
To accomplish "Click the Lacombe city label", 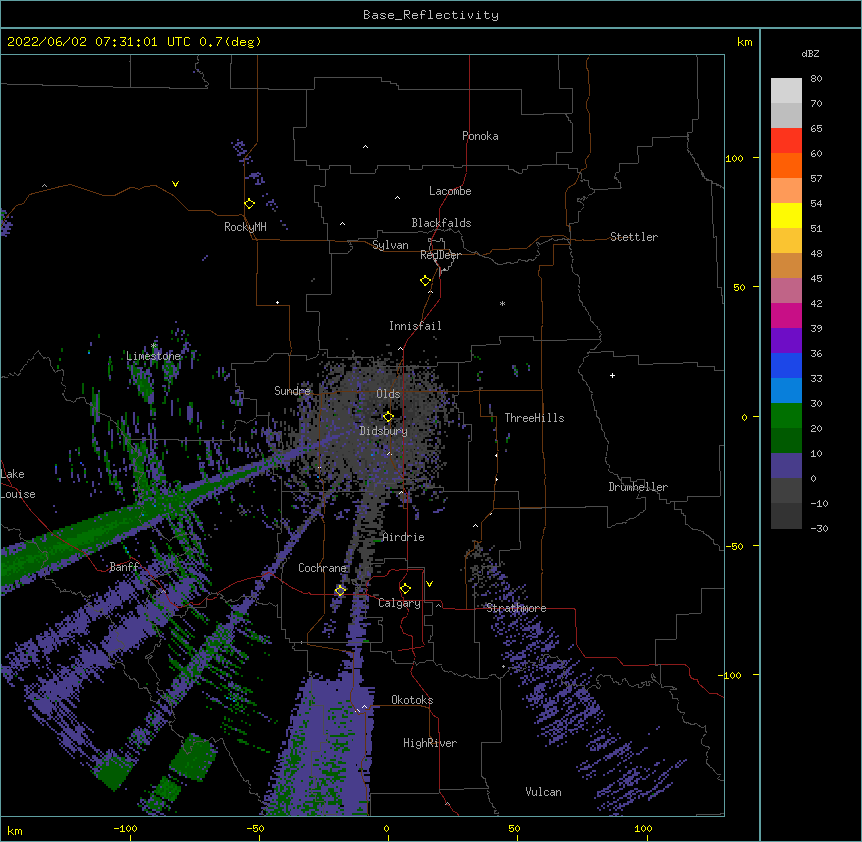I will click(x=450, y=191).
